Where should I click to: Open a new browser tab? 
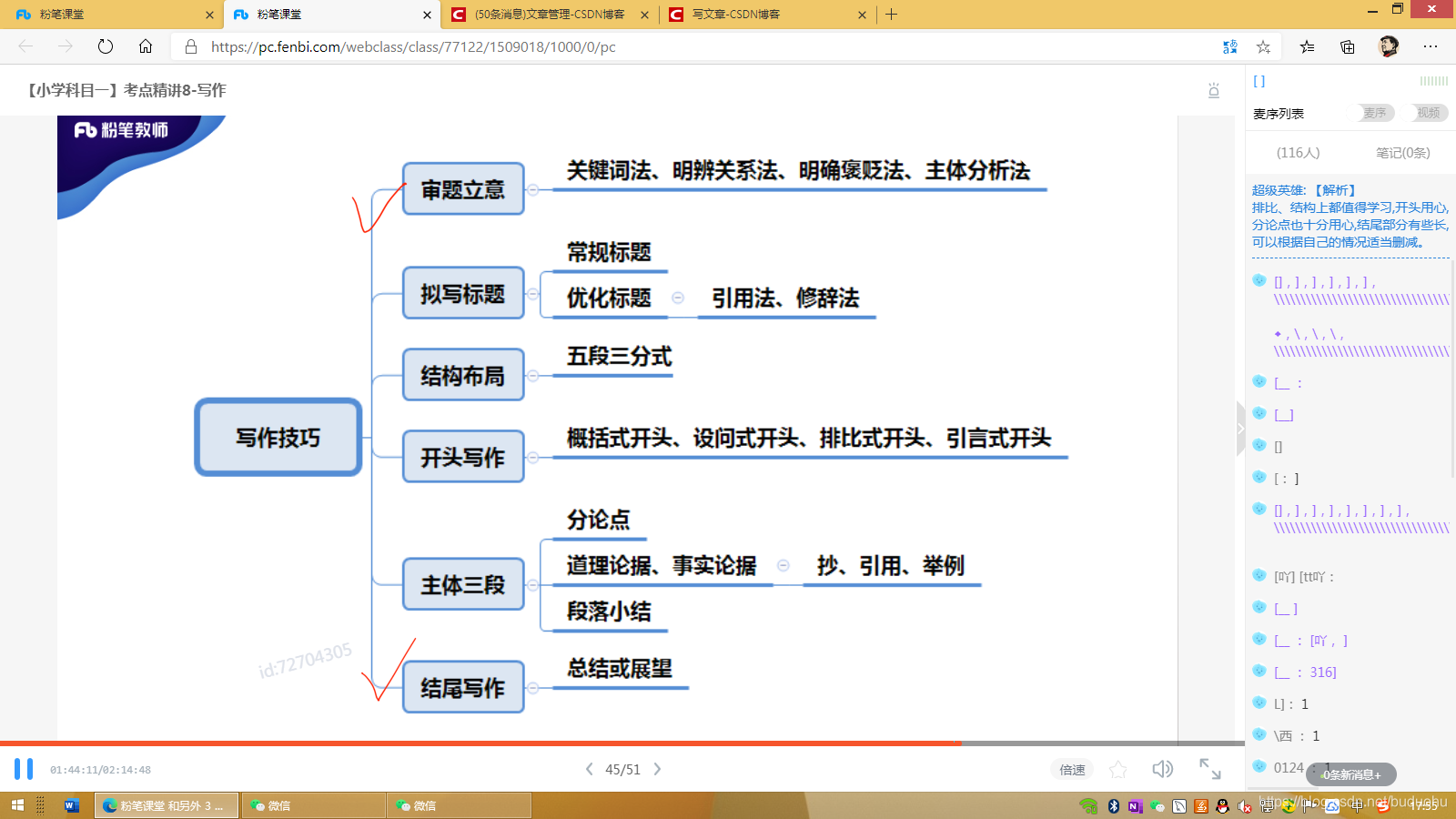pos(892,15)
